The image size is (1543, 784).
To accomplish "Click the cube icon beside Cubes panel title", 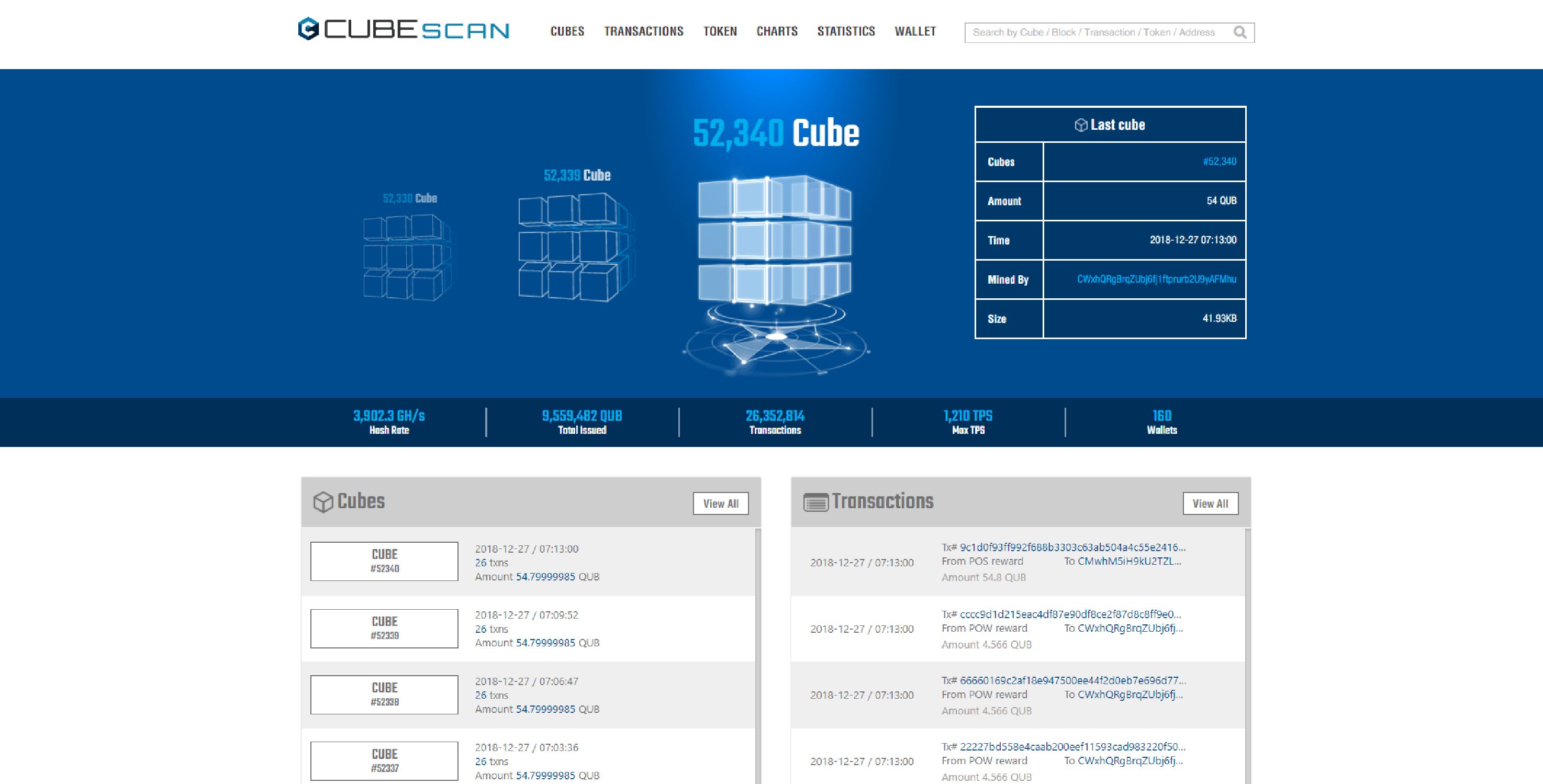I will (x=324, y=502).
